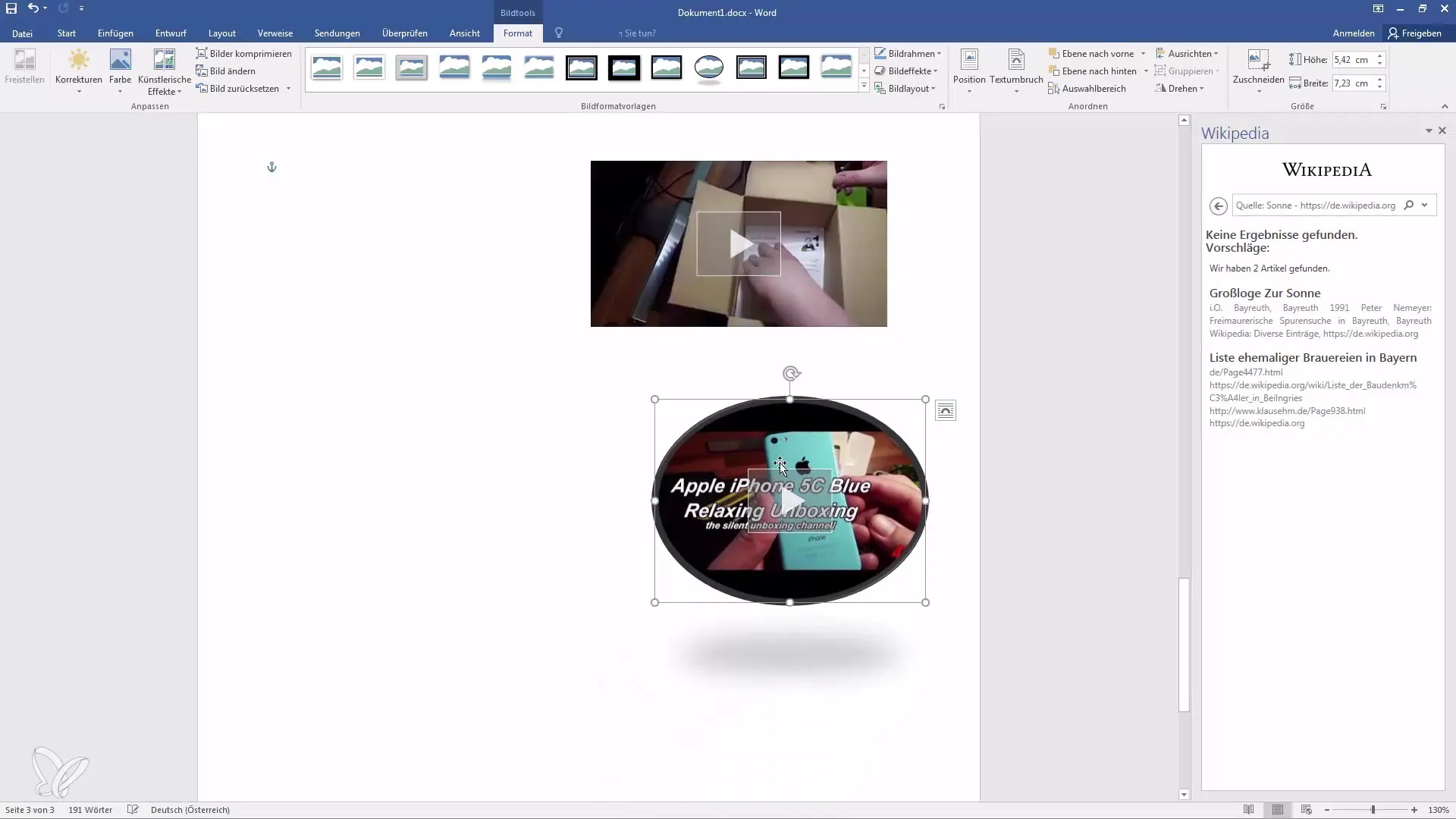Click the Format ribbon tab

point(518,33)
